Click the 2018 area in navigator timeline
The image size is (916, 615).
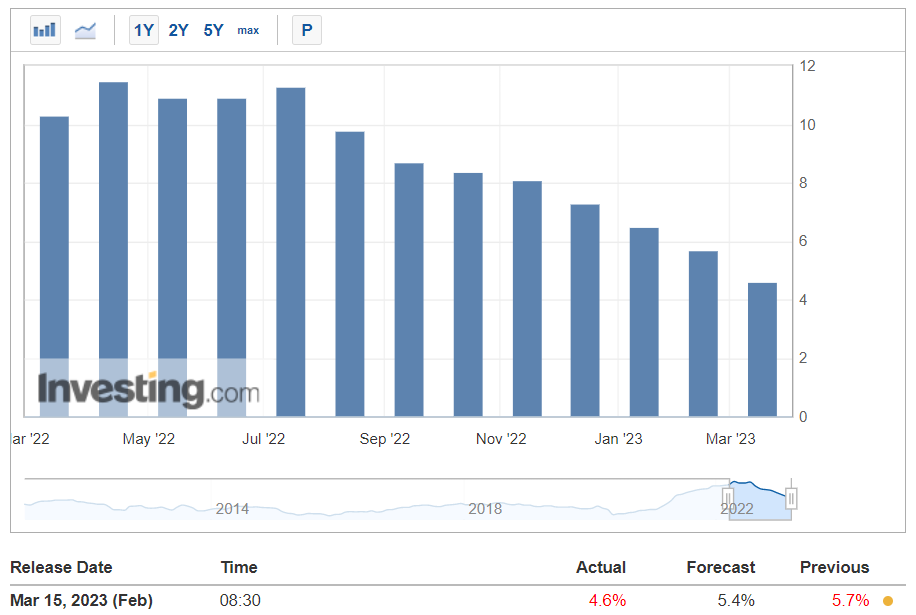(485, 509)
